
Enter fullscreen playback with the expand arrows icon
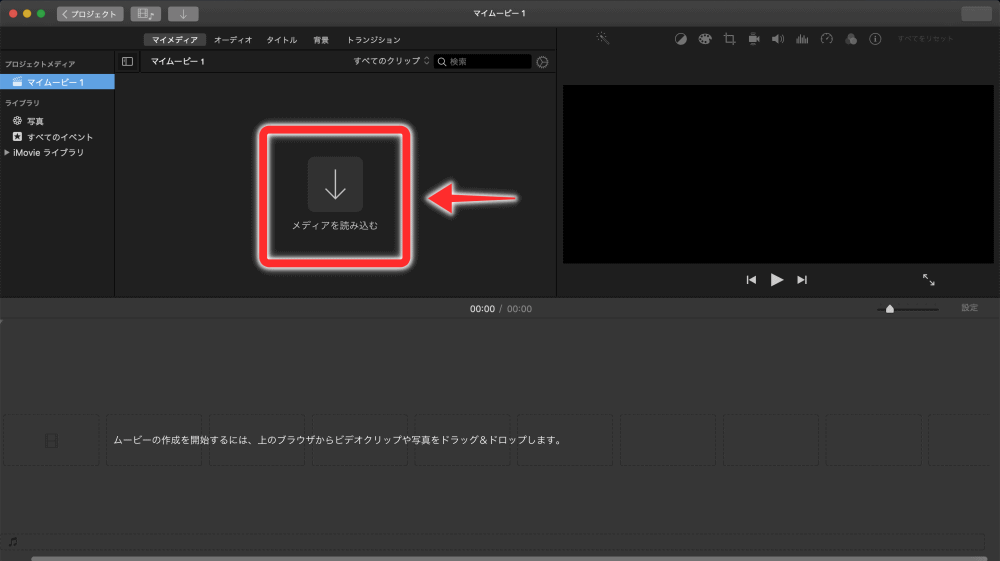[929, 279]
